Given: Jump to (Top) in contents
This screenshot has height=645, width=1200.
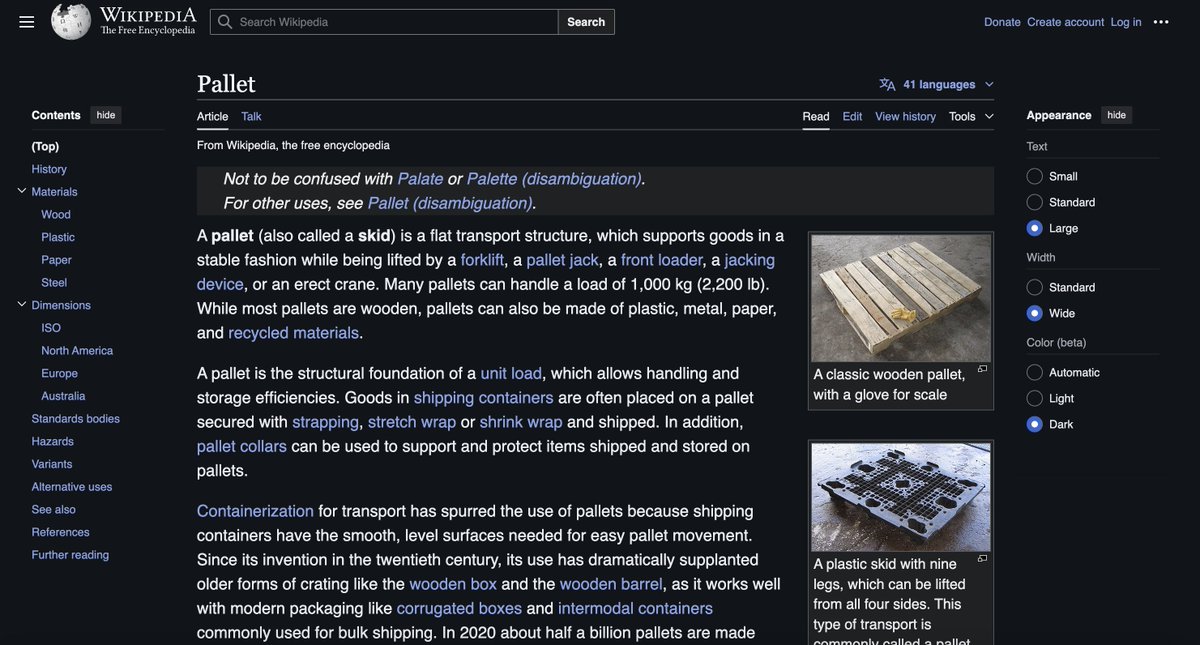Looking at the screenshot, I should (x=45, y=146).
